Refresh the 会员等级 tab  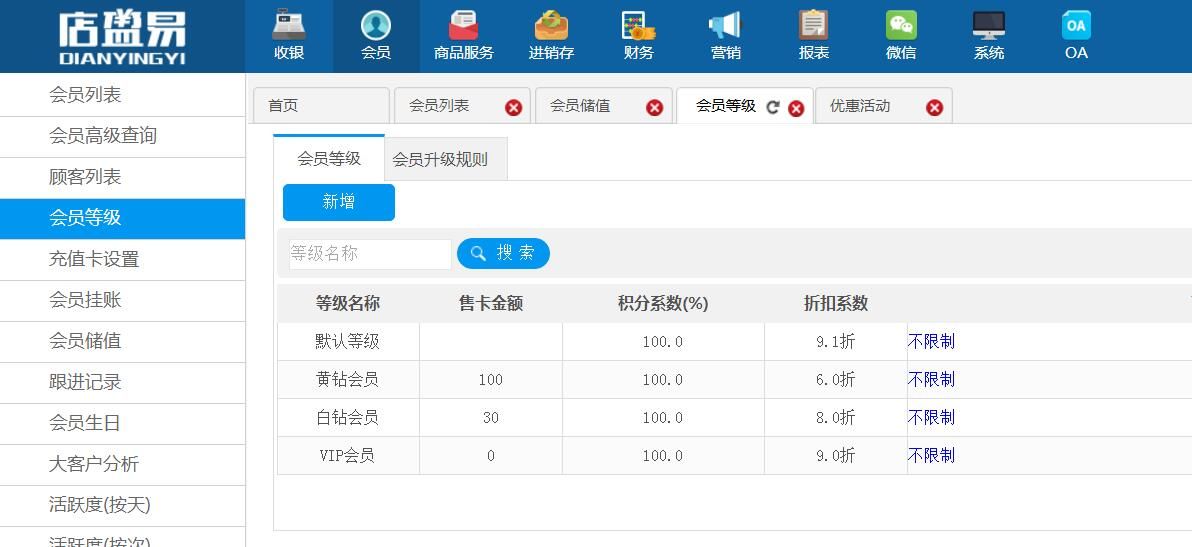[x=773, y=107]
